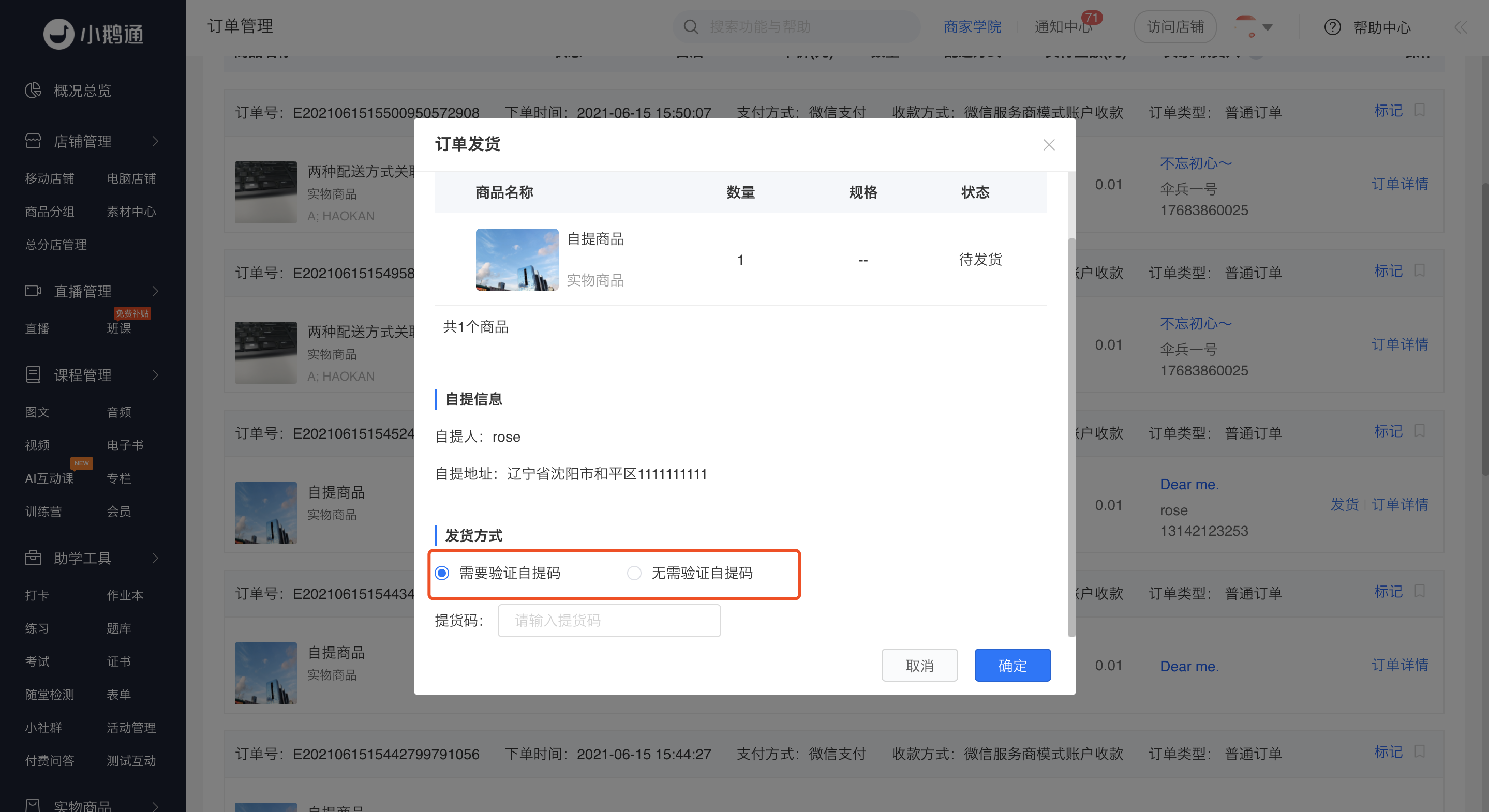This screenshot has width=1489, height=812.
Task: Close the 订单发货 dialog with X
Action: (x=1049, y=144)
